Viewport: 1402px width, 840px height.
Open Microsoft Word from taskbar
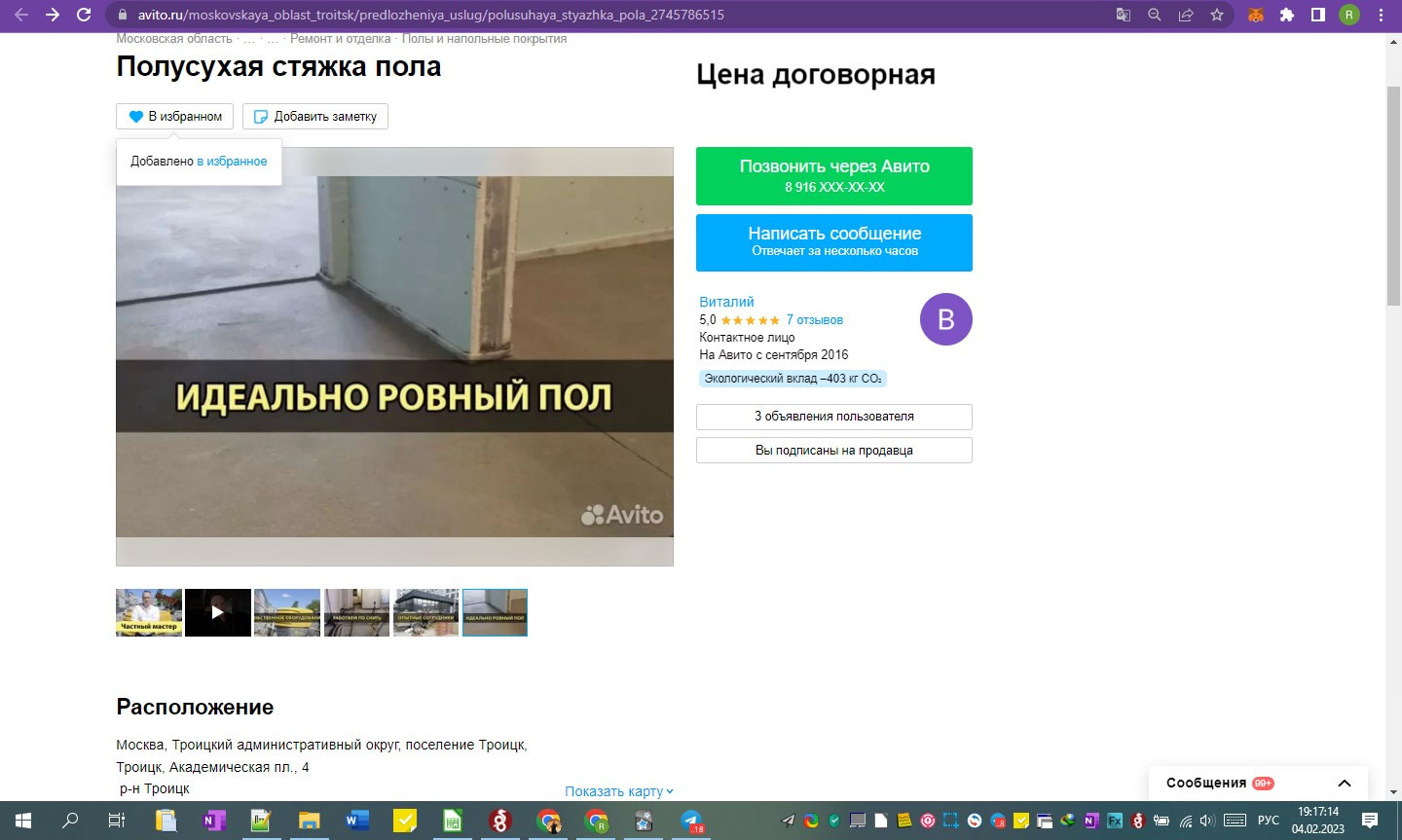click(x=356, y=821)
